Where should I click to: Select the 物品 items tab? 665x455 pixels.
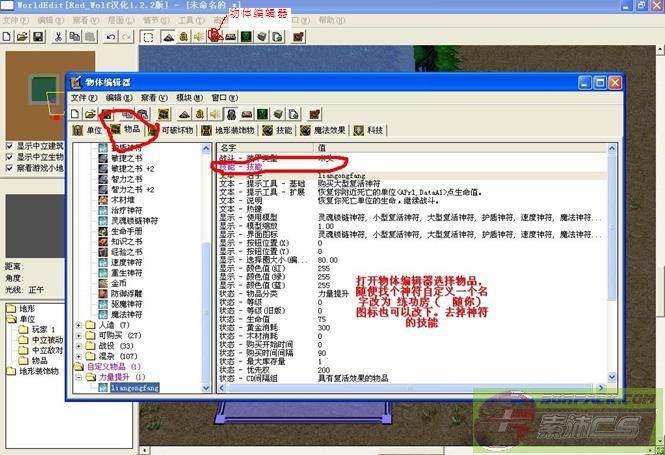pyautogui.click(x=125, y=130)
